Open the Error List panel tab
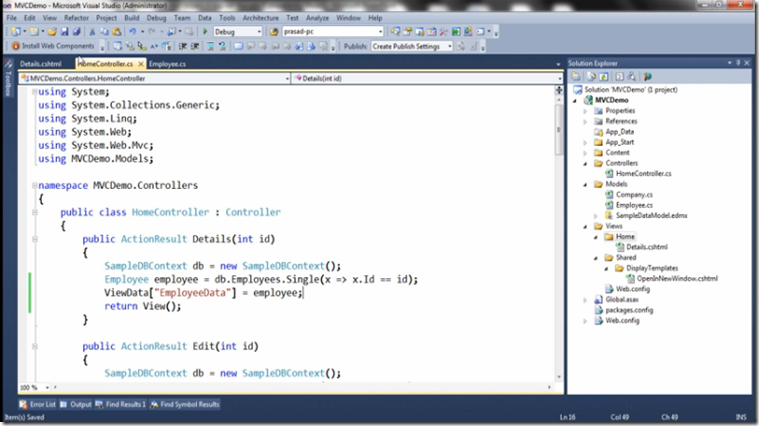This screenshot has width=759, height=426. 38,404
